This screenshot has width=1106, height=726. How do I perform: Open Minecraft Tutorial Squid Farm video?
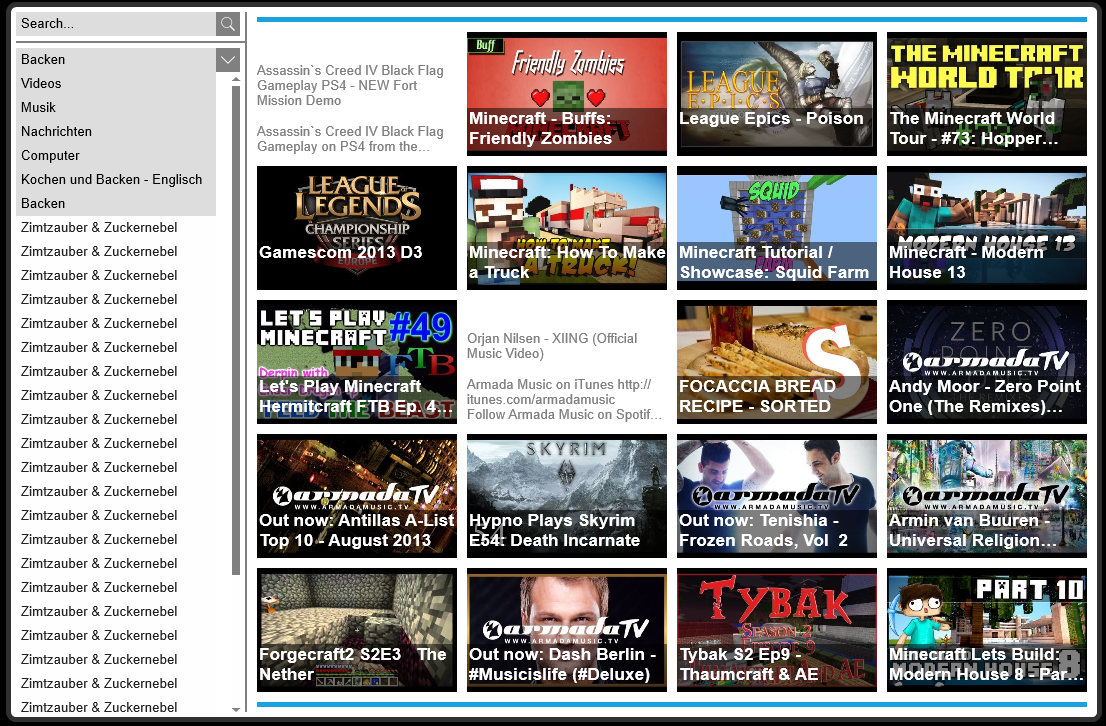(777, 228)
